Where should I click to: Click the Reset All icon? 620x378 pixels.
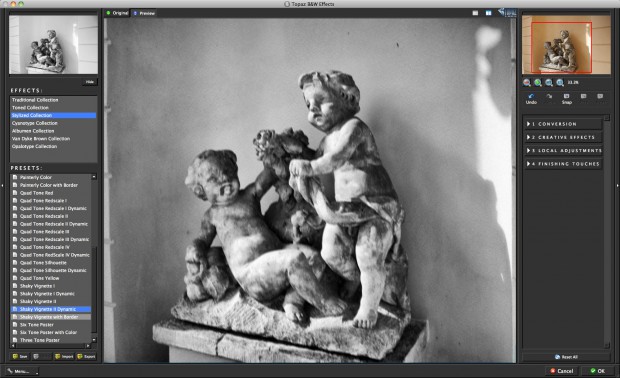[558, 357]
